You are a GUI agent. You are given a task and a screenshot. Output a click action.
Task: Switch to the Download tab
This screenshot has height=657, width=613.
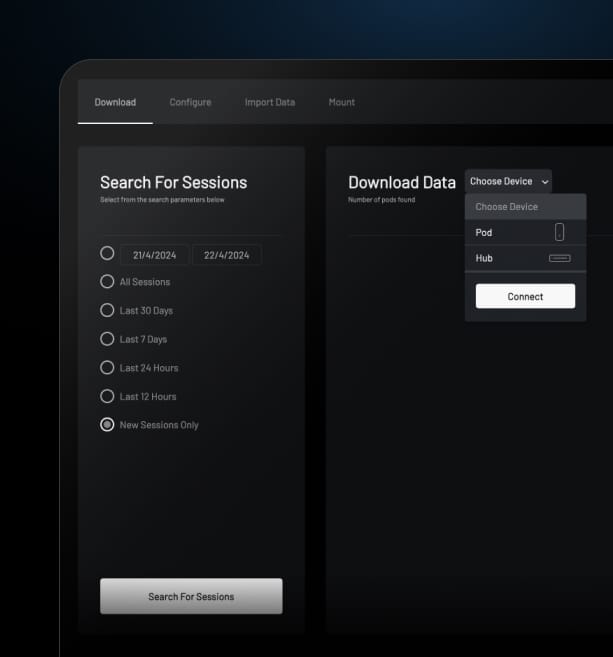pos(115,102)
